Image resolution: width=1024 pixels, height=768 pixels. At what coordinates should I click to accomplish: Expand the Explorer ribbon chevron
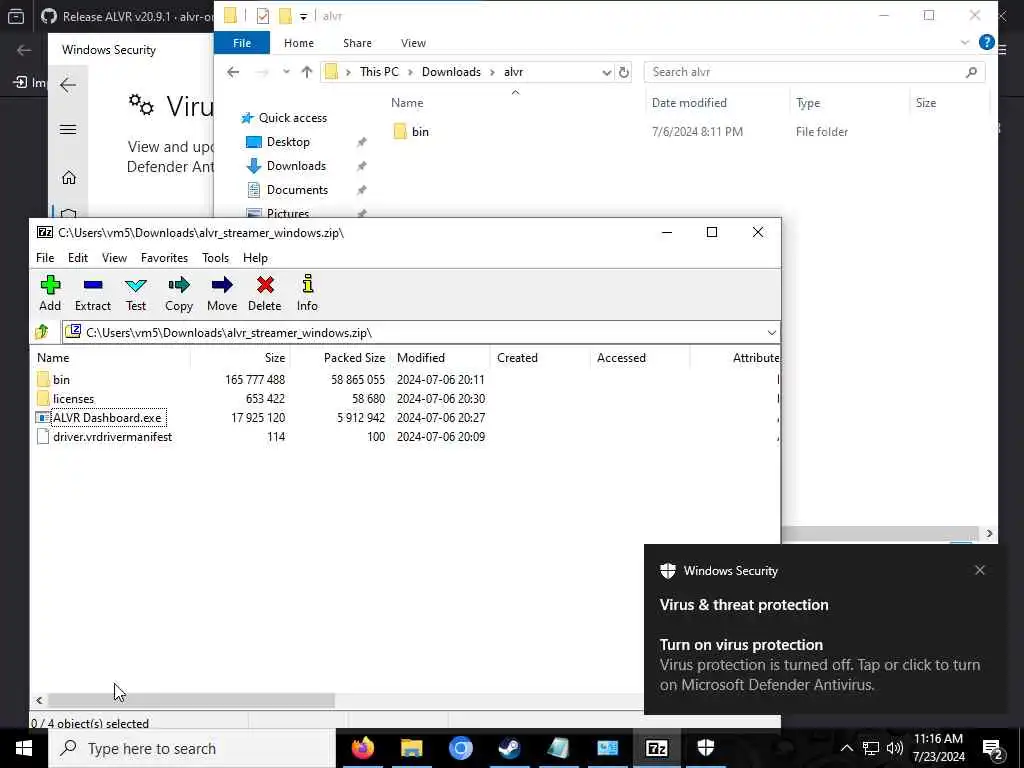click(965, 43)
